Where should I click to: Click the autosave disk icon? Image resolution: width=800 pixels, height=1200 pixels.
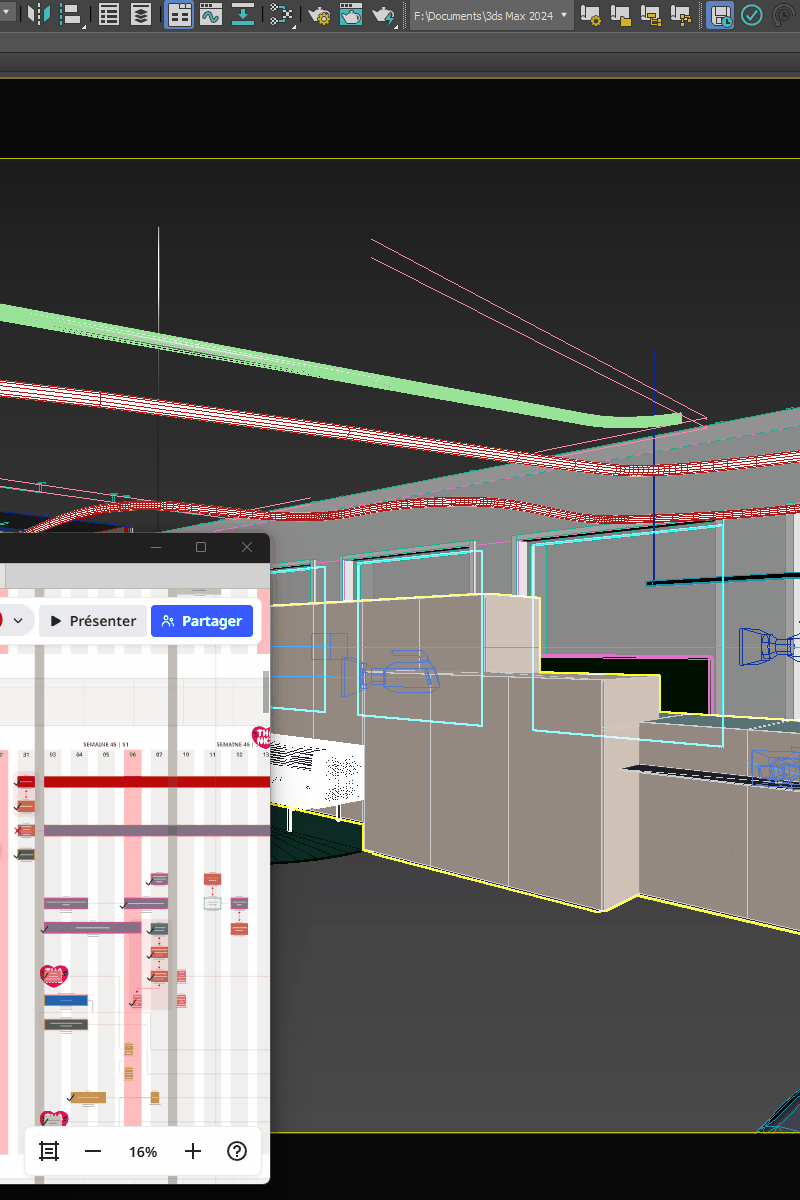[719, 15]
